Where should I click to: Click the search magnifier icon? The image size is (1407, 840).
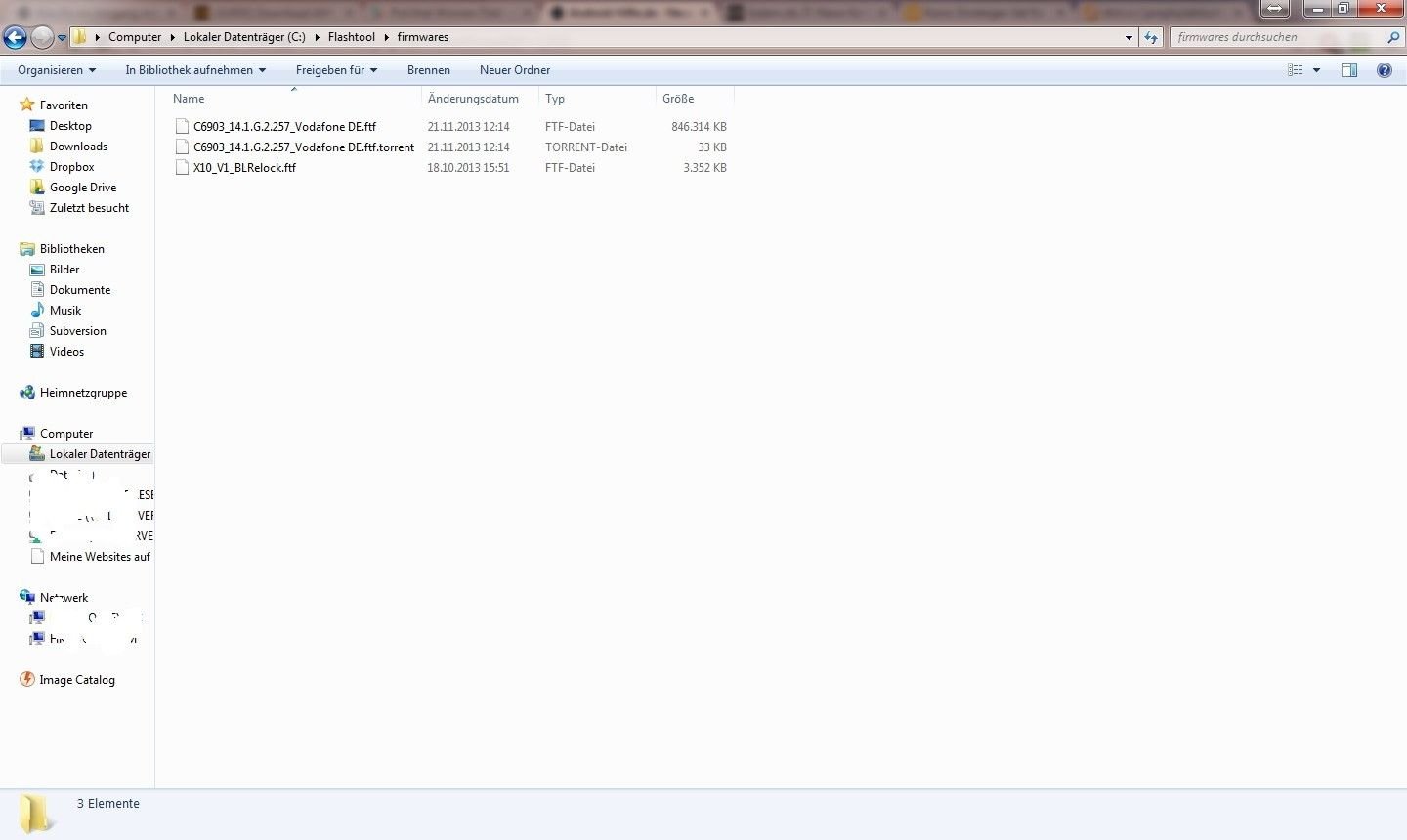pos(1393,37)
